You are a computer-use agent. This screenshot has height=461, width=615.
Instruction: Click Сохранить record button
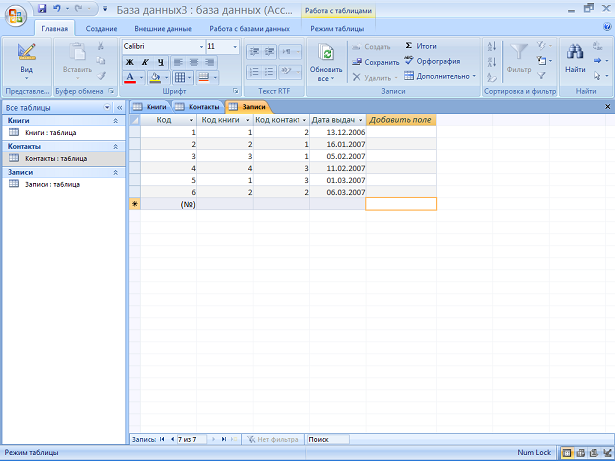pos(375,62)
